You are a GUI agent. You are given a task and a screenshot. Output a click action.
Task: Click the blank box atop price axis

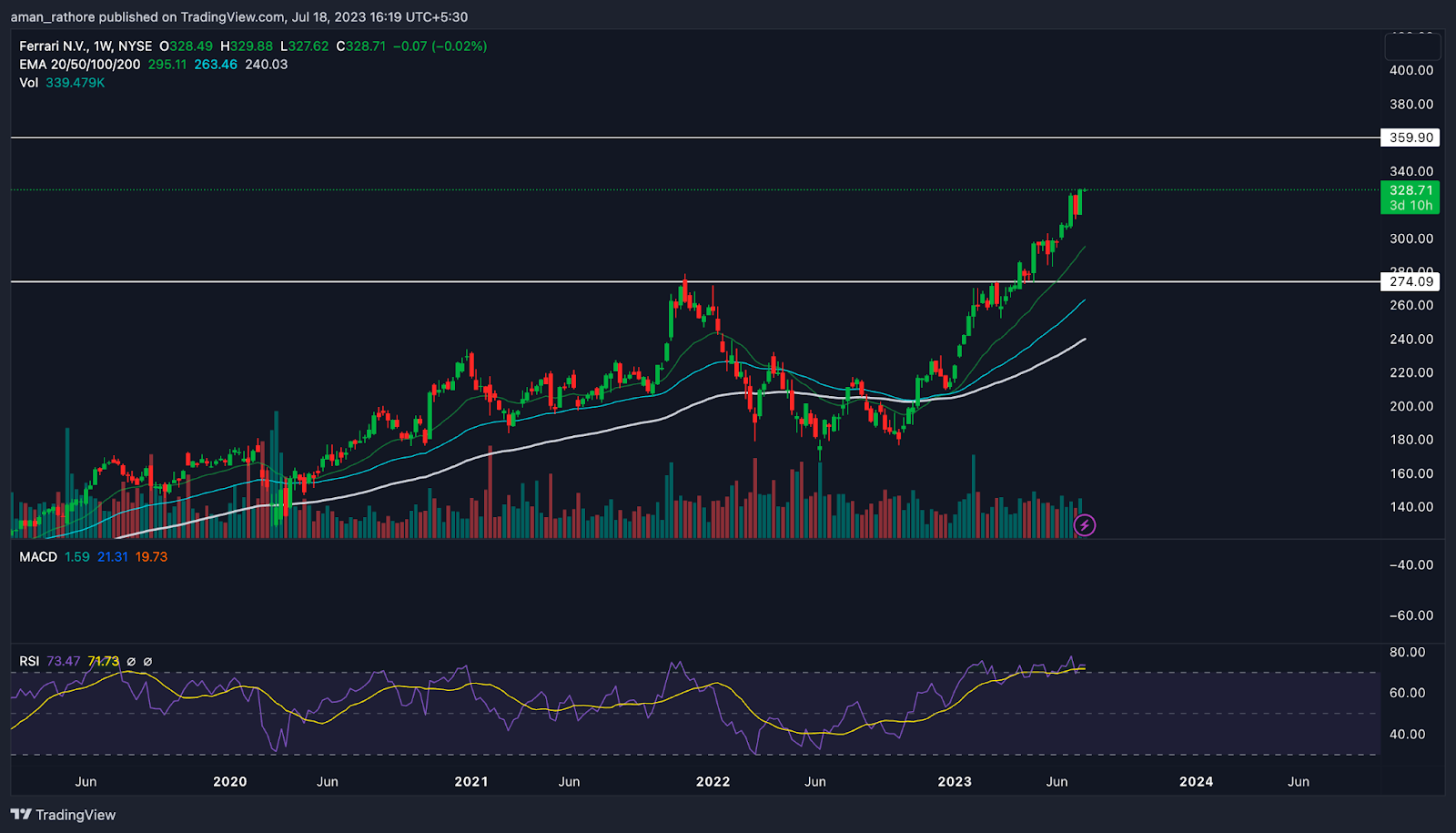click(x=1412, y=46)
